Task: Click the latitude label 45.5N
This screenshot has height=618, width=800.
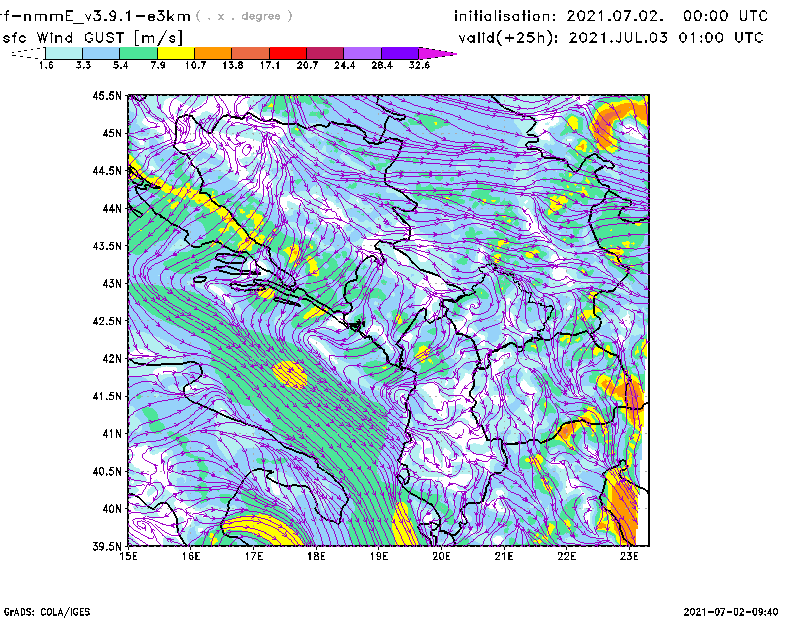Action: point(107,95)
